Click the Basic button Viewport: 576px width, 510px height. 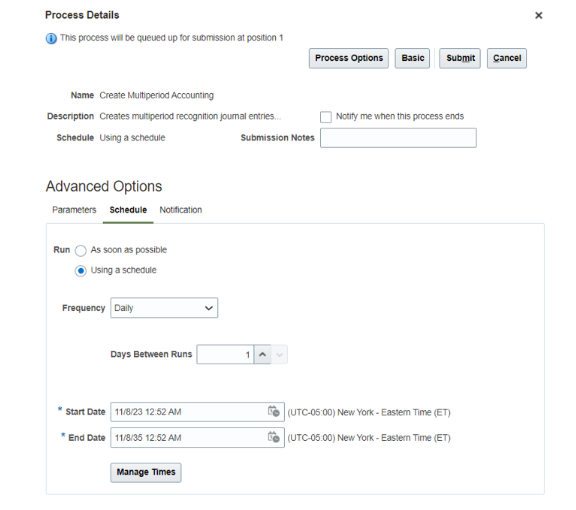coord(413,58)
